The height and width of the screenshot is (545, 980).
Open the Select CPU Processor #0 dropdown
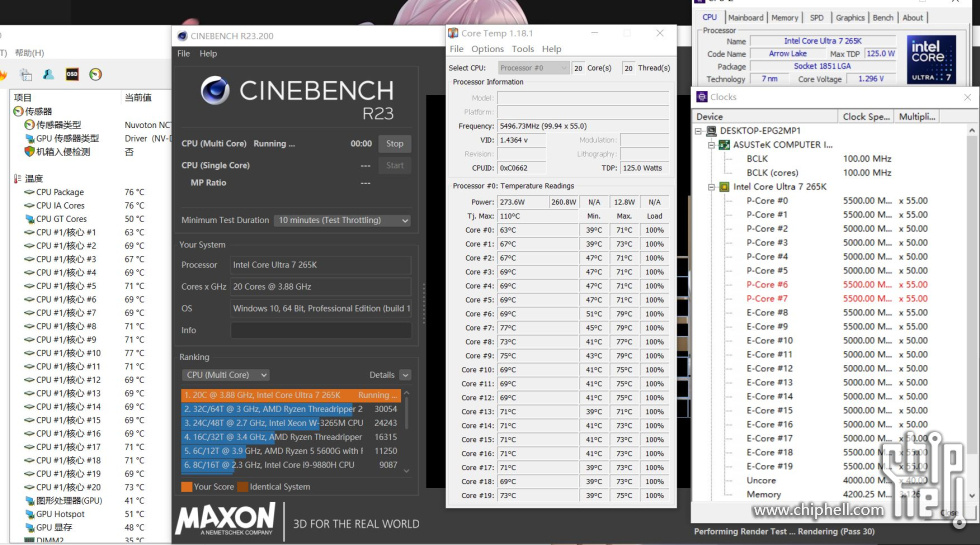533,68
